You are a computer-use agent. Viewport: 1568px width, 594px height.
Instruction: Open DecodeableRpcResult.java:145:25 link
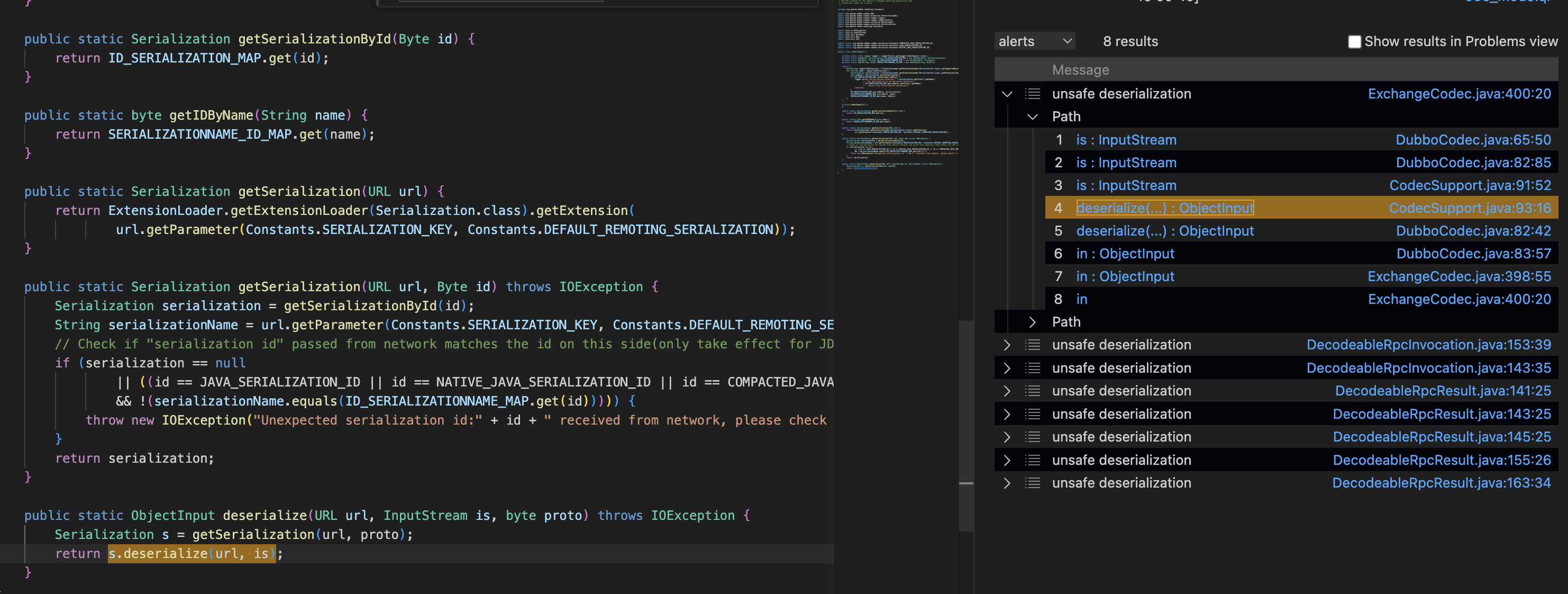pos(1442,437)
